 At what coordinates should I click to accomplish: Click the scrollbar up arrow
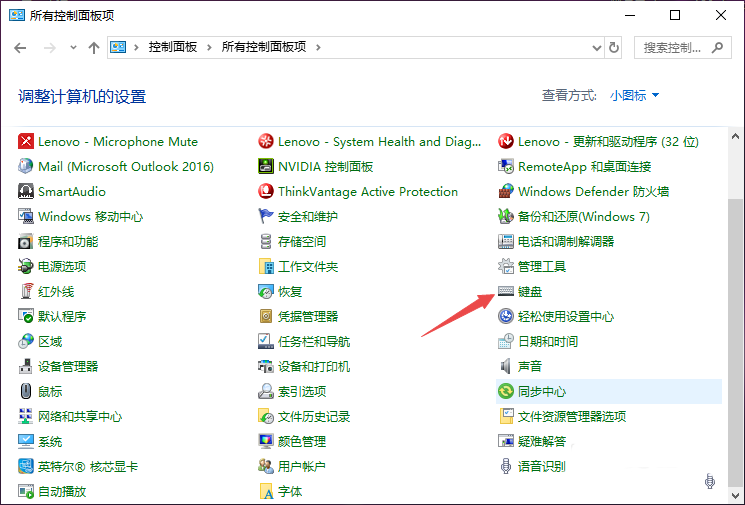click(x=735, y=136)
